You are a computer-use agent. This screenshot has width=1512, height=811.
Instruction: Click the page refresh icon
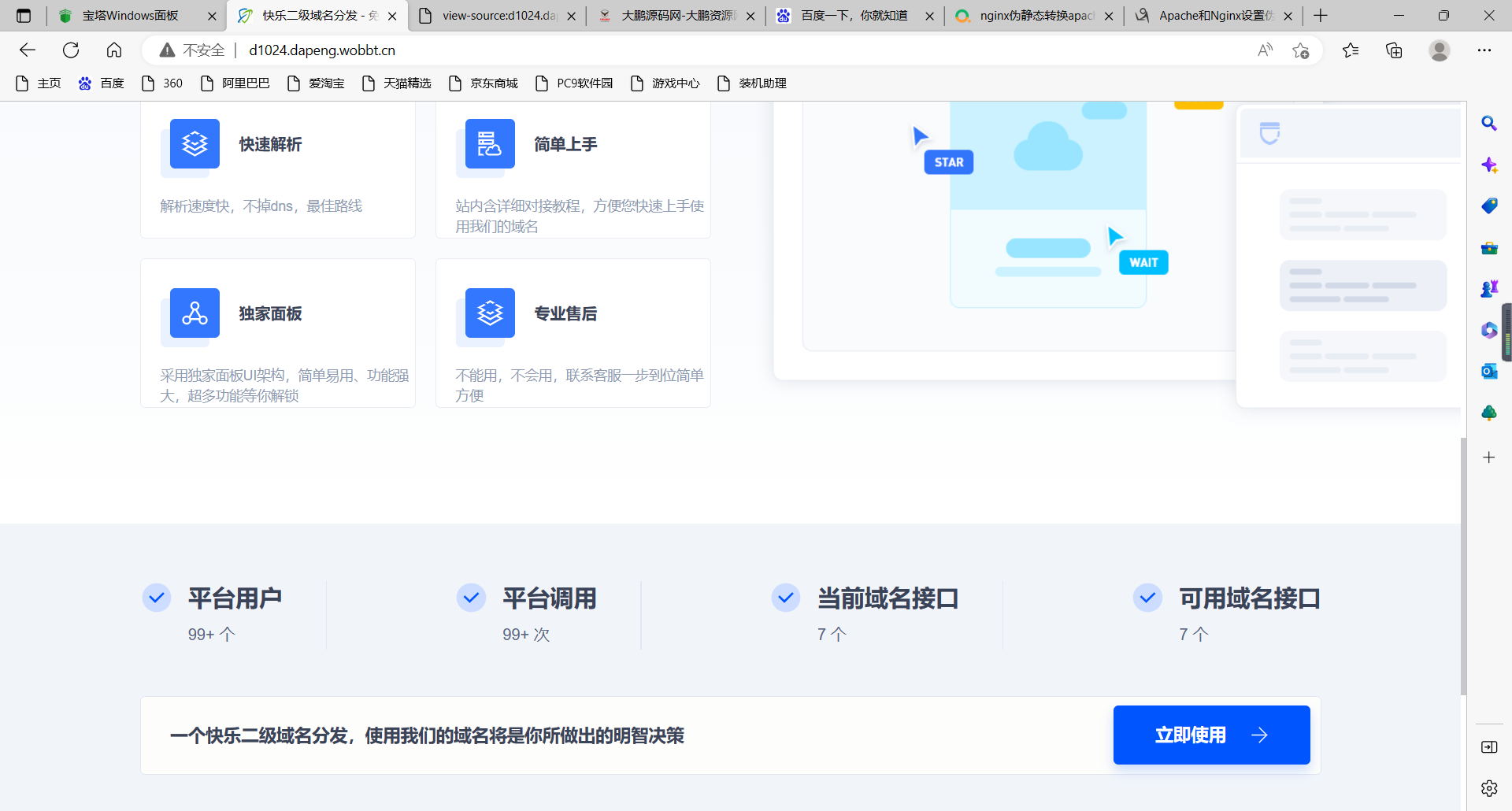[71, 50]
